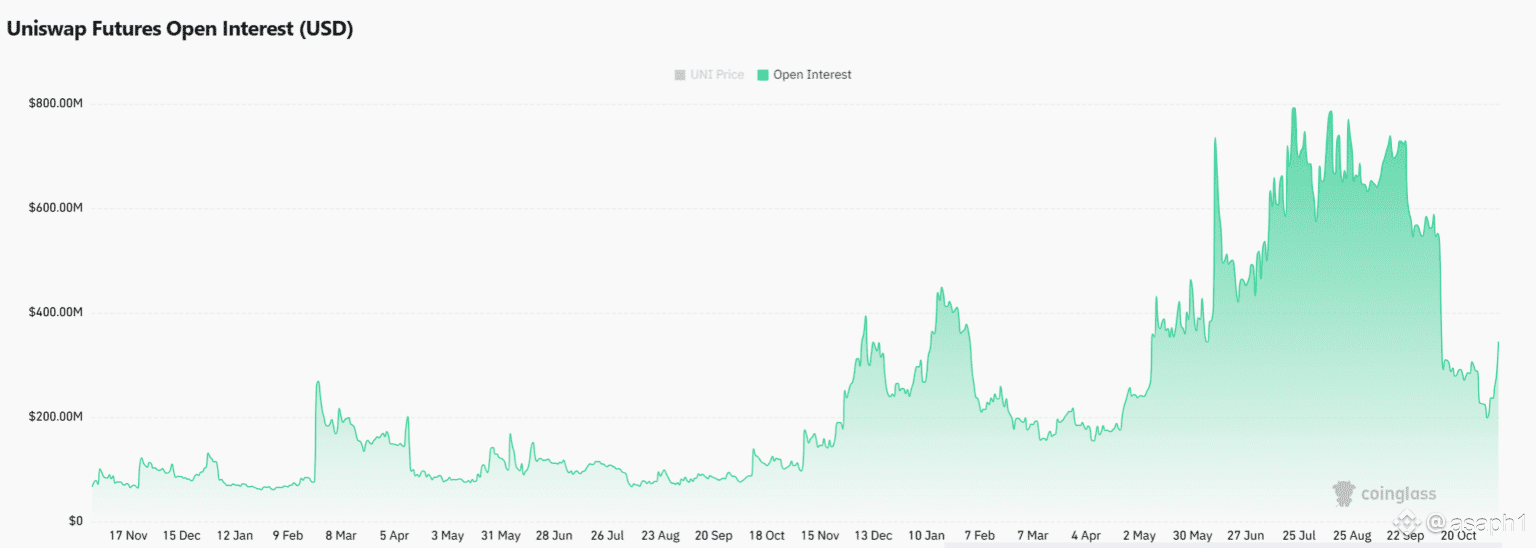Click the 4 Apr x-axis date

1086,536
